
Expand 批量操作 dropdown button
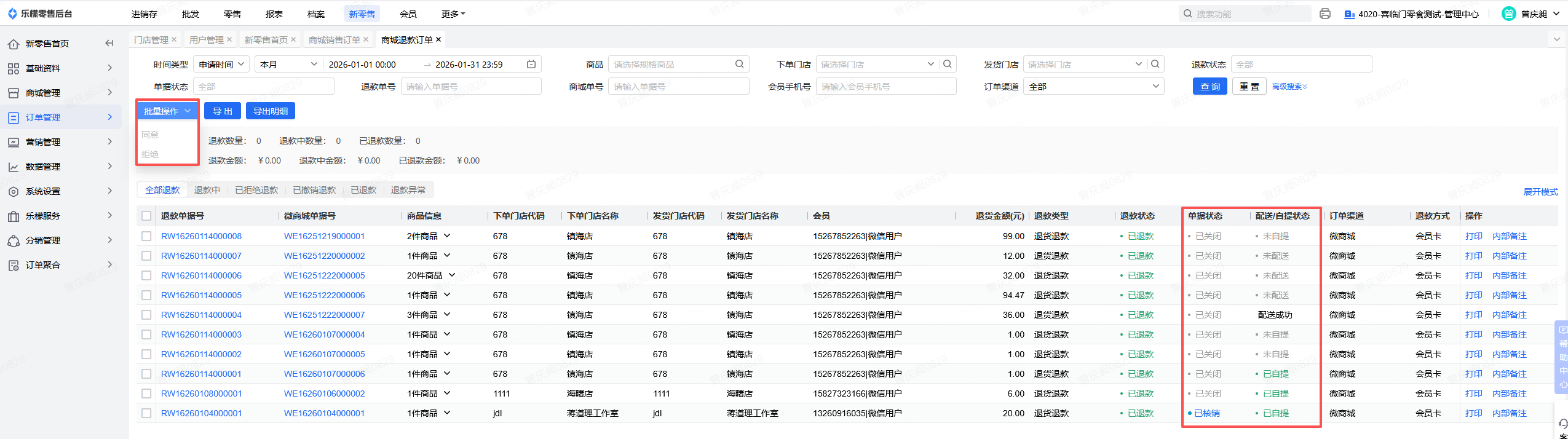(x=167, y=111)
